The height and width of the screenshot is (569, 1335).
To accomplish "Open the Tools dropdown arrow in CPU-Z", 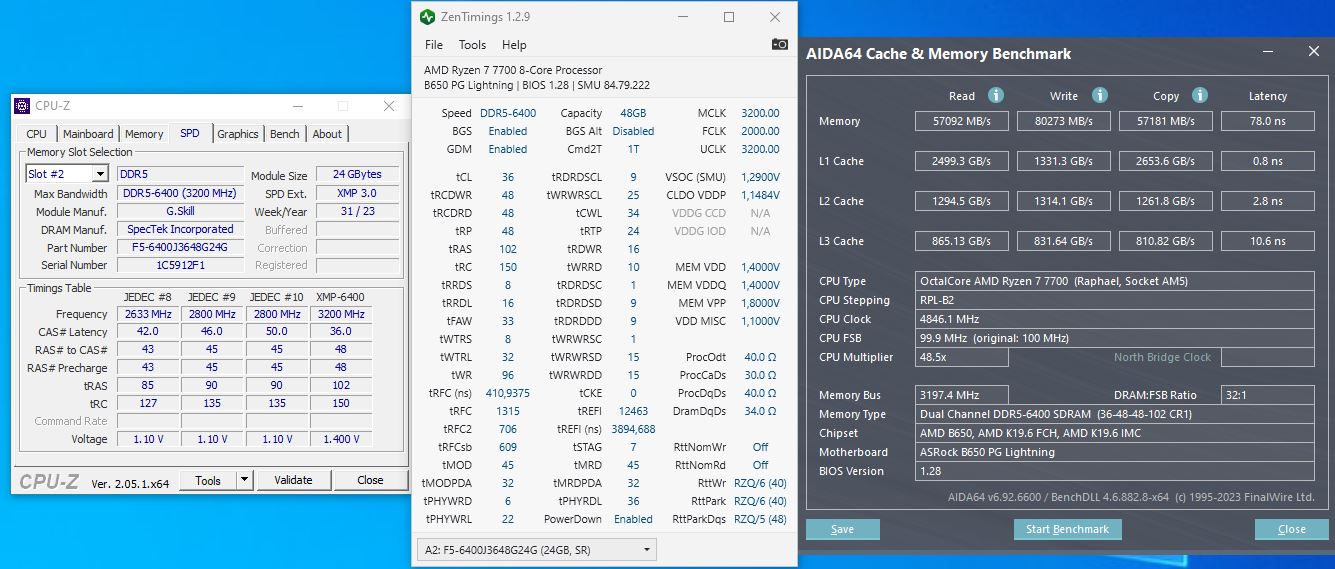I will (x=244, y=480).
